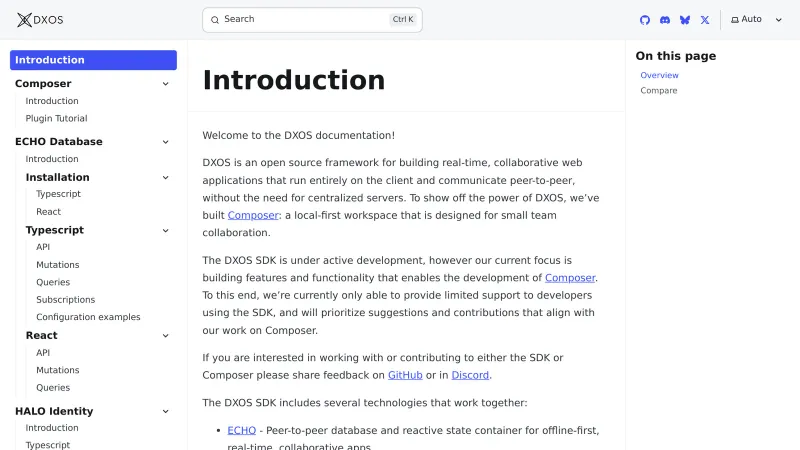Image resolution: width=800 pixels, height=450 pixels.
Task: Select Subscriptions under Typescript
Action: 66,300
